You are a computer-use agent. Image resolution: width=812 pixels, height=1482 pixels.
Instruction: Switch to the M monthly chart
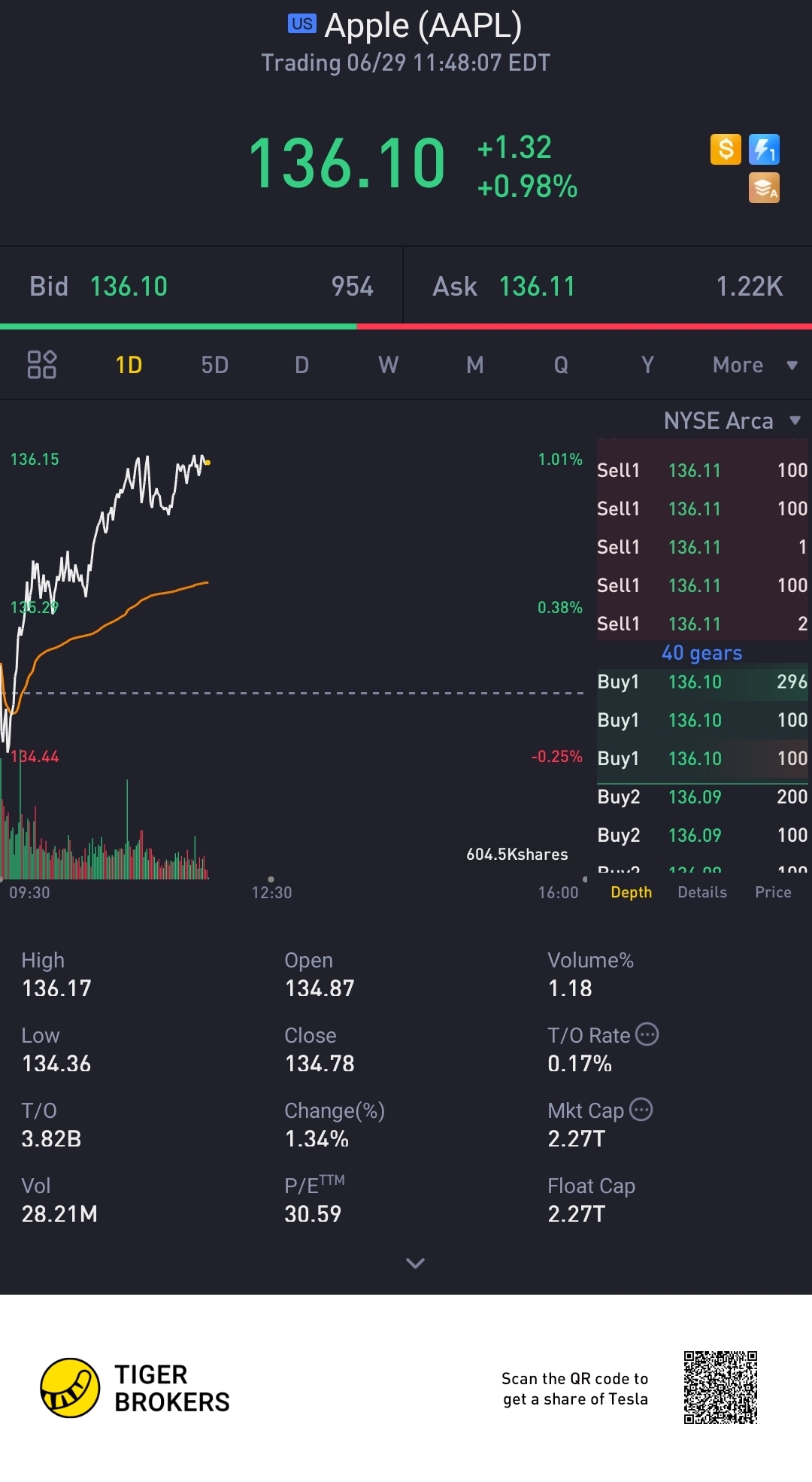pyautogui.click(x=474, y=365)
